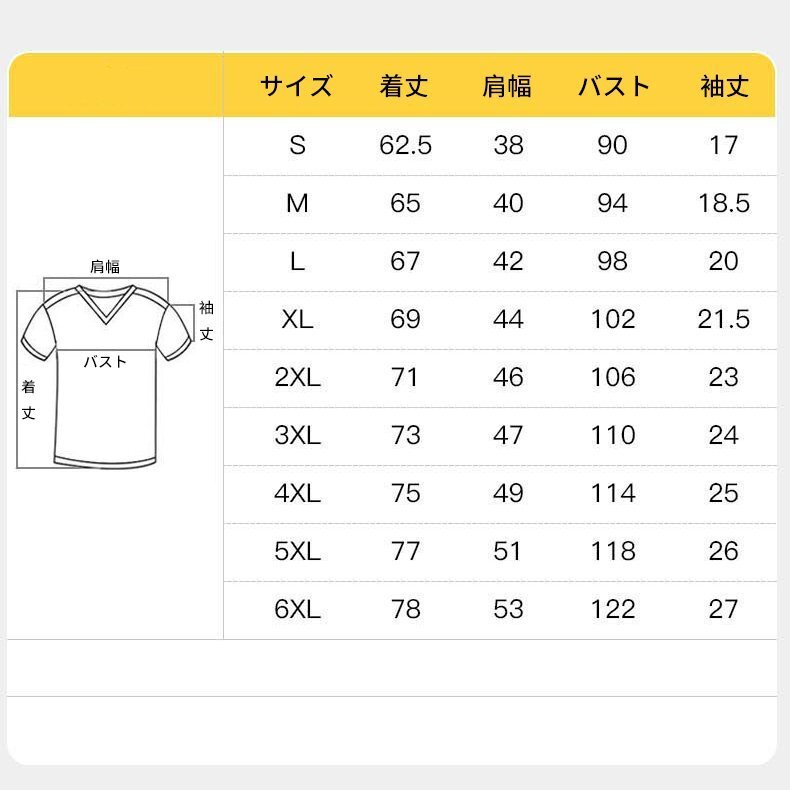Click the バスト label inside shirt diagram
790x790 pixels.
[105, 362]
